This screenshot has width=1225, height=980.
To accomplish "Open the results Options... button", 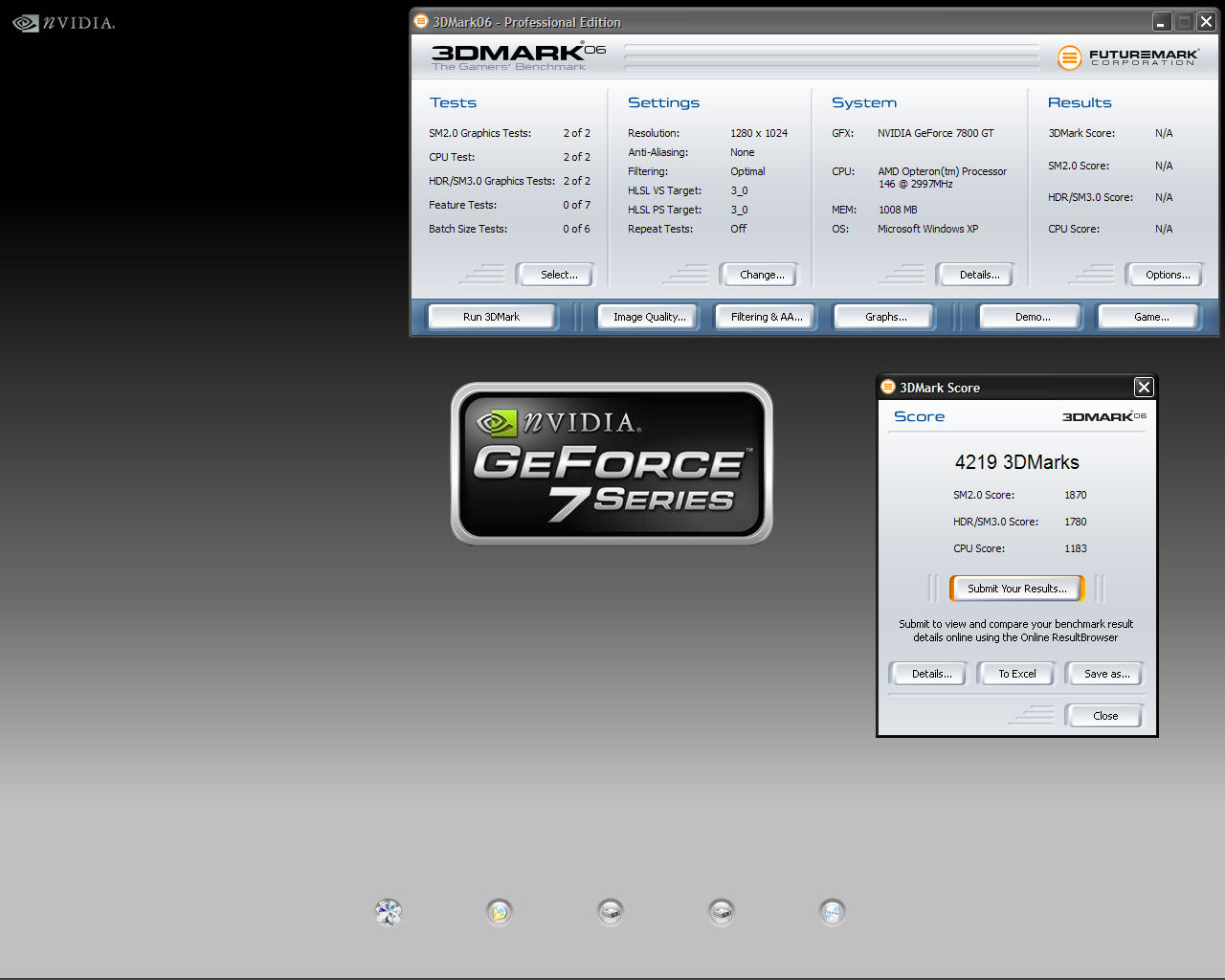I will [1166, 275].
